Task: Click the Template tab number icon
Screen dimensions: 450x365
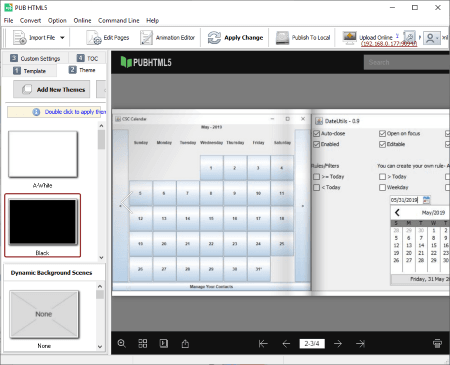Action: (17, 71)
